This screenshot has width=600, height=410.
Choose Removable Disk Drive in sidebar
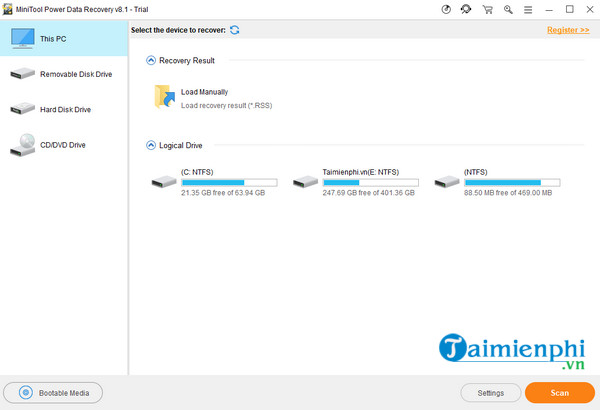tap(65, 74)
